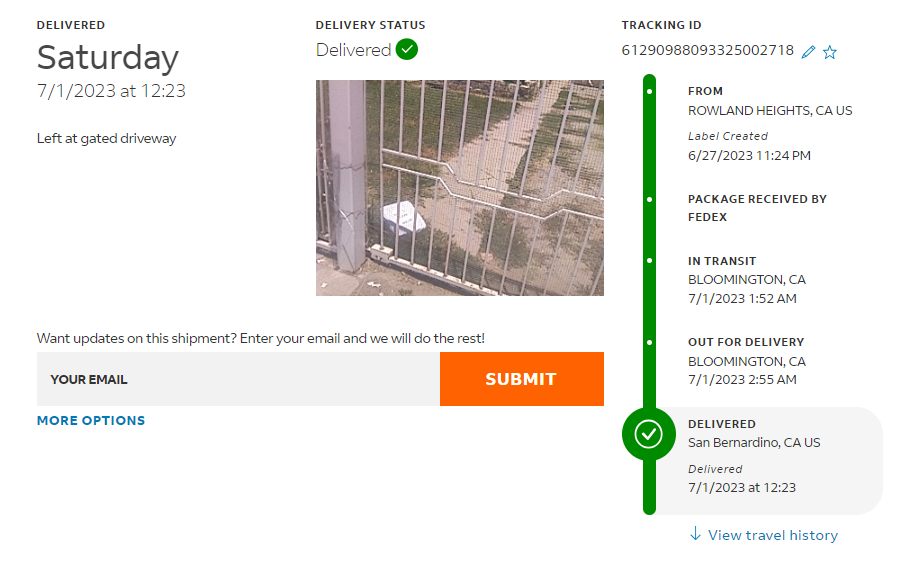The image size is (922, 579).
Task: Select the From Rowland Heights timeline dot
Action: pos(649,92)
